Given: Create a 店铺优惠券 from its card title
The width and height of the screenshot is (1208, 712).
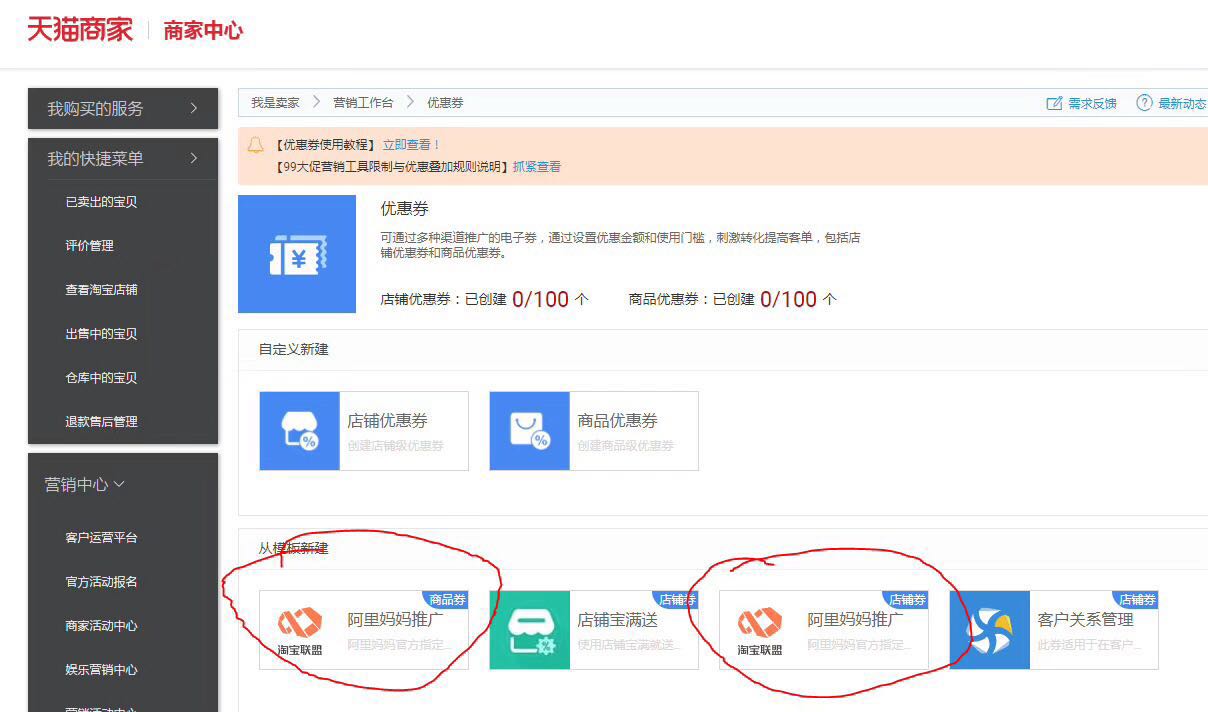Looking at the screenshot, I should 387,421.
